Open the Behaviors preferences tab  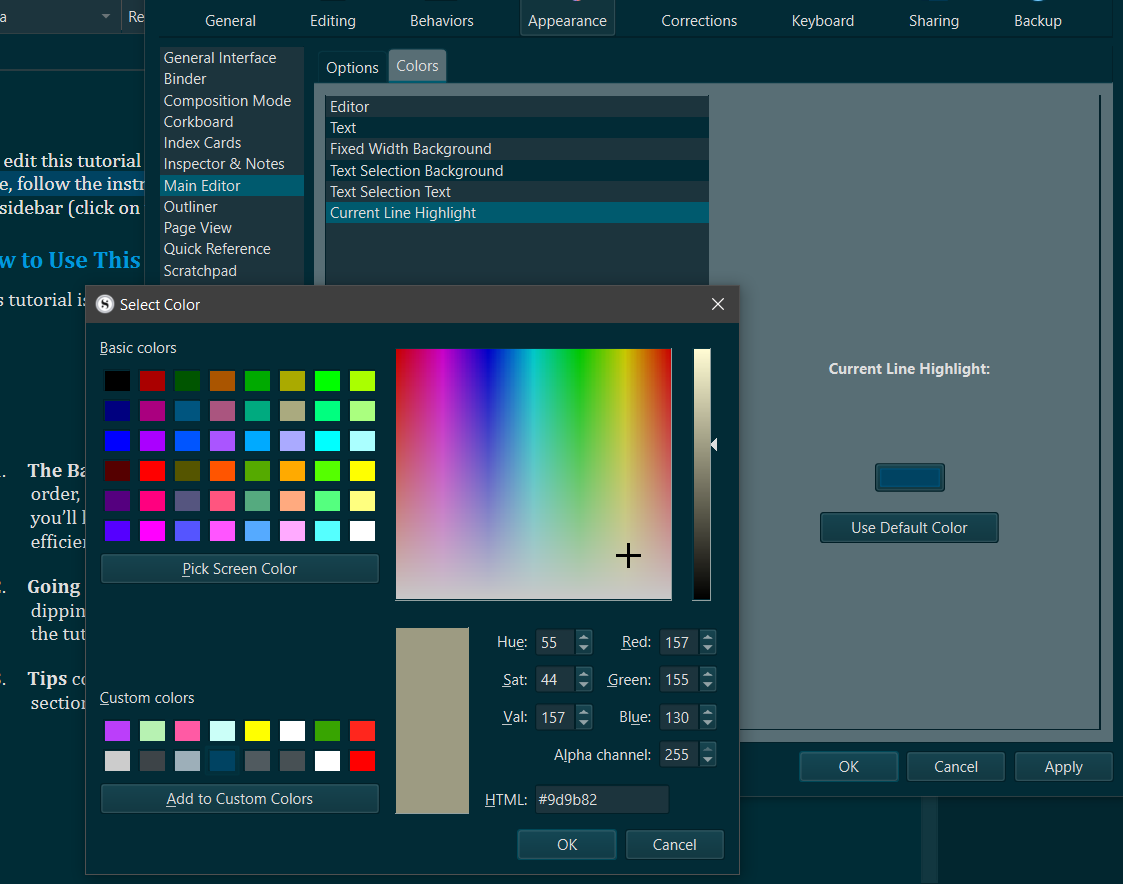441,21
